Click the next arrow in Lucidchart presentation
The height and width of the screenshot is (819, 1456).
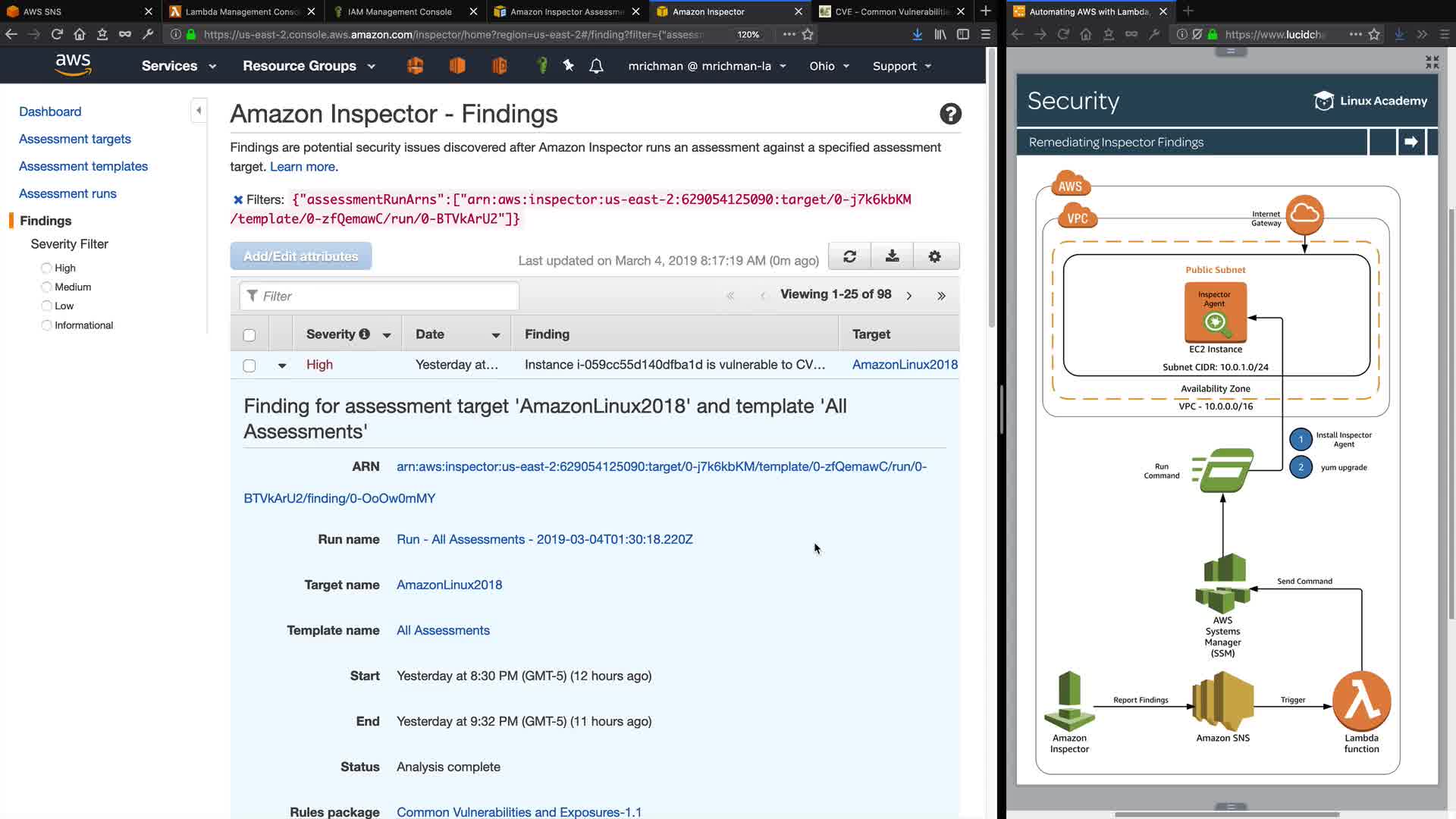(x=1410, y=142)
